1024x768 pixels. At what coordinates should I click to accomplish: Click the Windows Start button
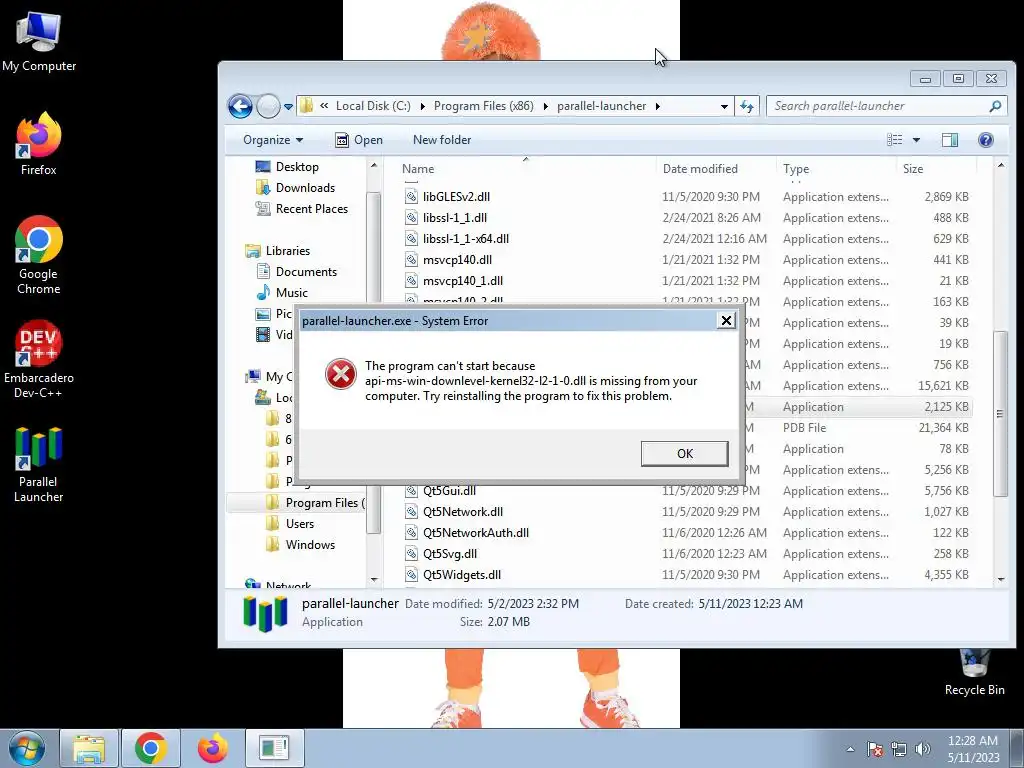(27, 748)
